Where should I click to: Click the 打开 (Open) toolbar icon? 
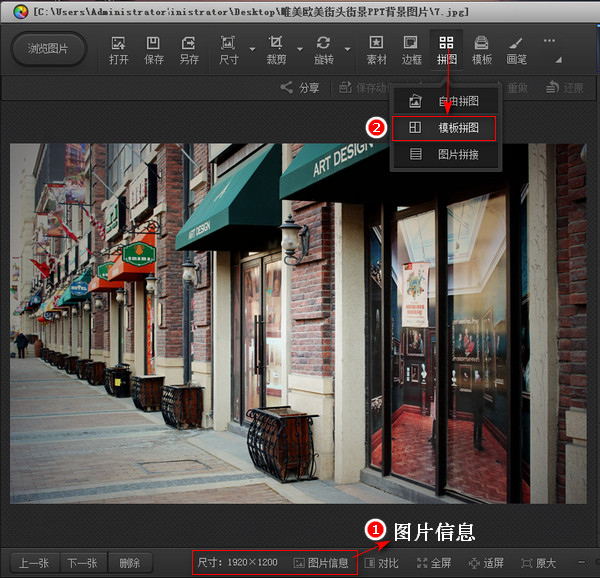[119, 50]
